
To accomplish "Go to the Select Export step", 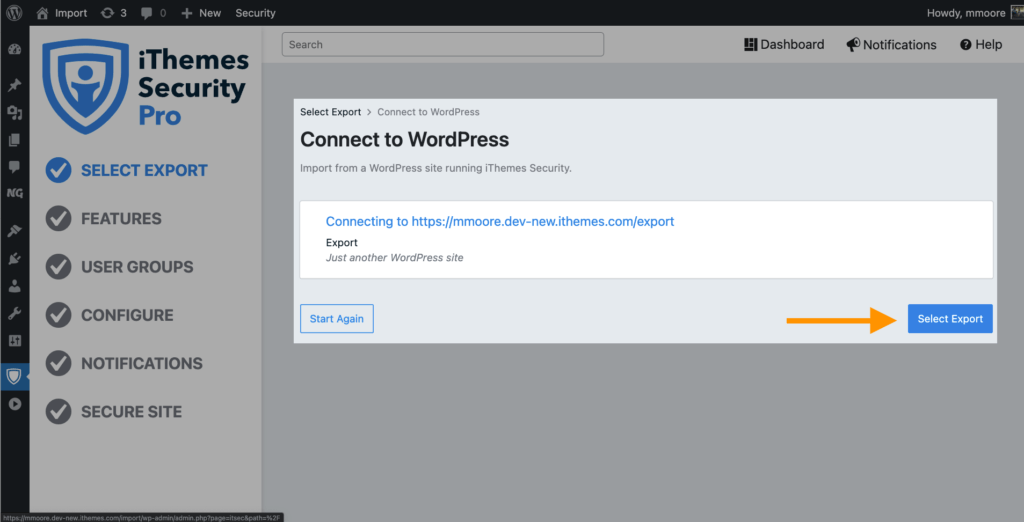I will [x=127, y=170].
